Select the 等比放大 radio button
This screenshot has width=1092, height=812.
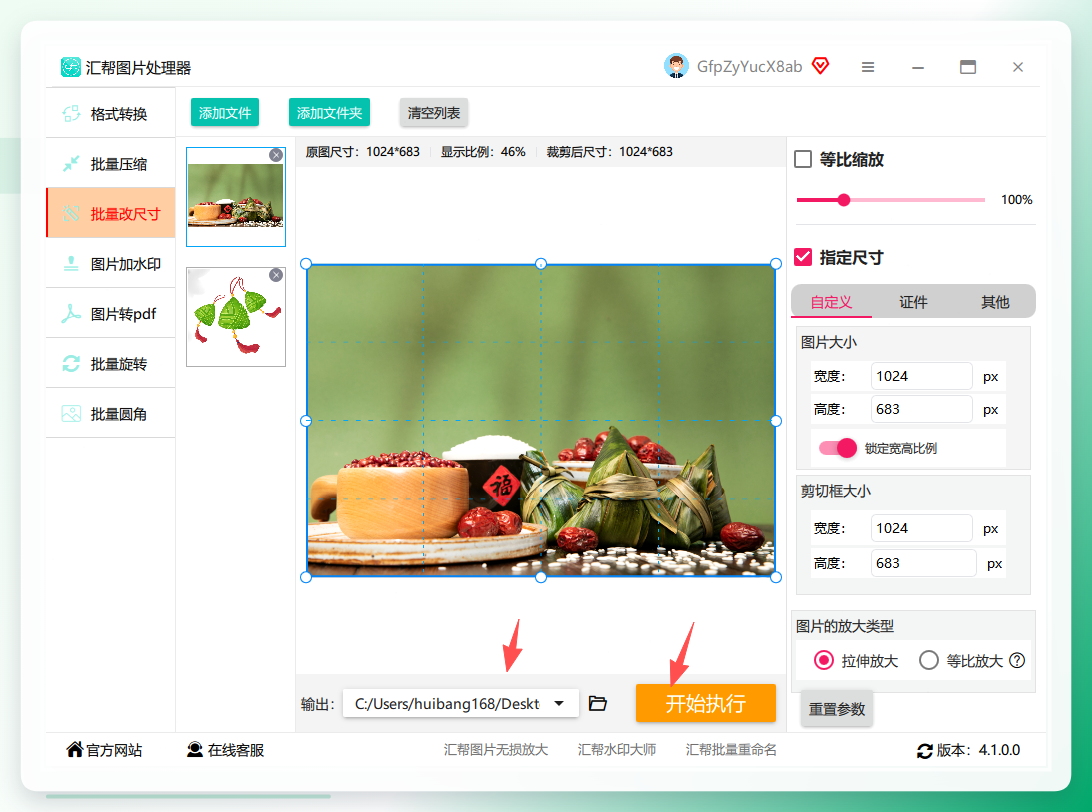click(x=928, y=660)
